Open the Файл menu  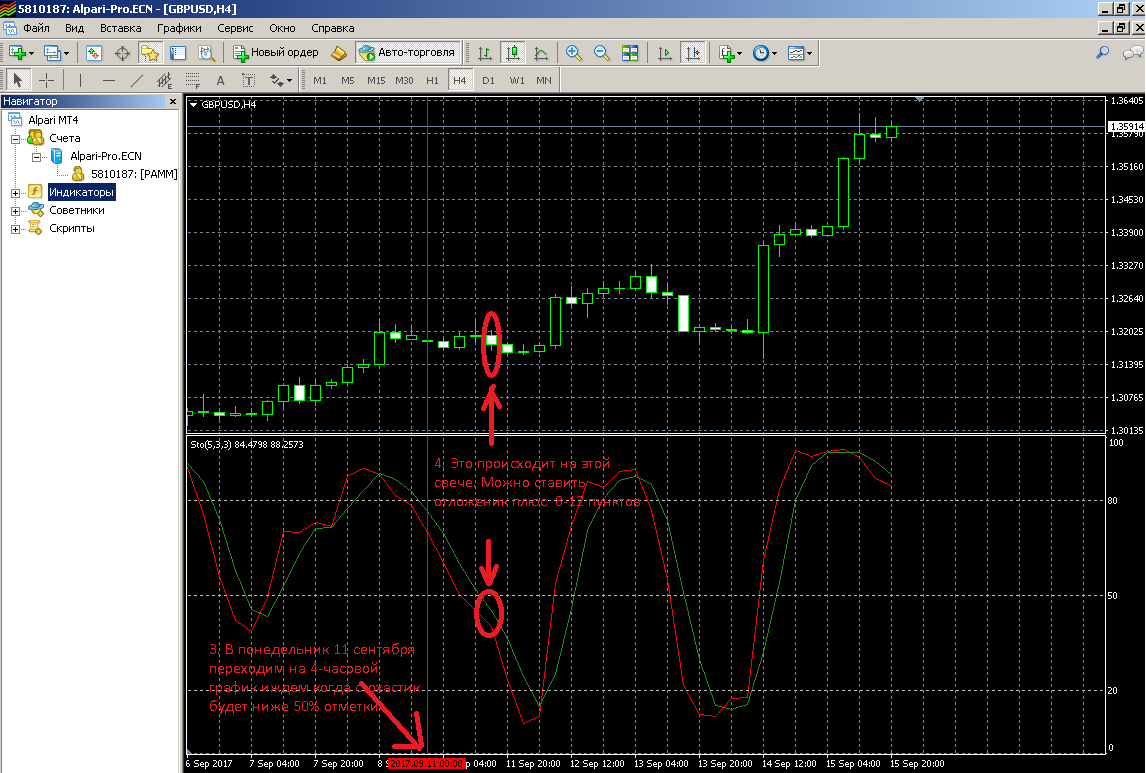pyautogui.click(x=37, y=28)
